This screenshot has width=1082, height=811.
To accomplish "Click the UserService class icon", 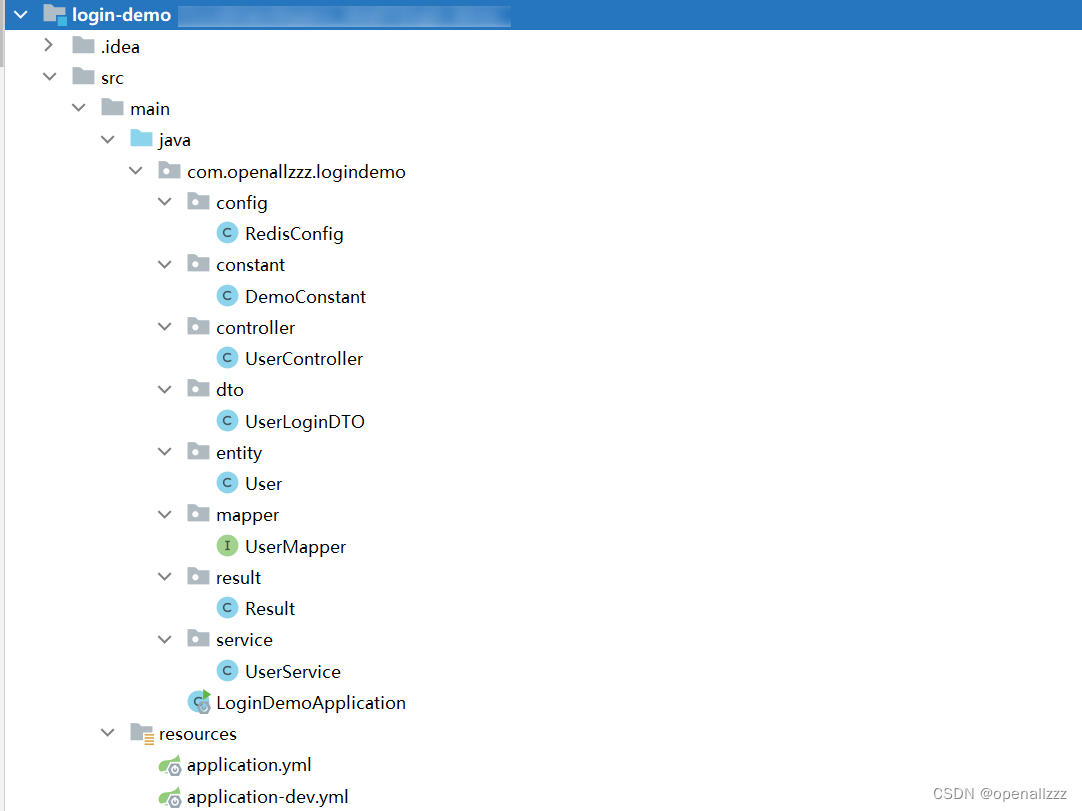I will point(227,670).
